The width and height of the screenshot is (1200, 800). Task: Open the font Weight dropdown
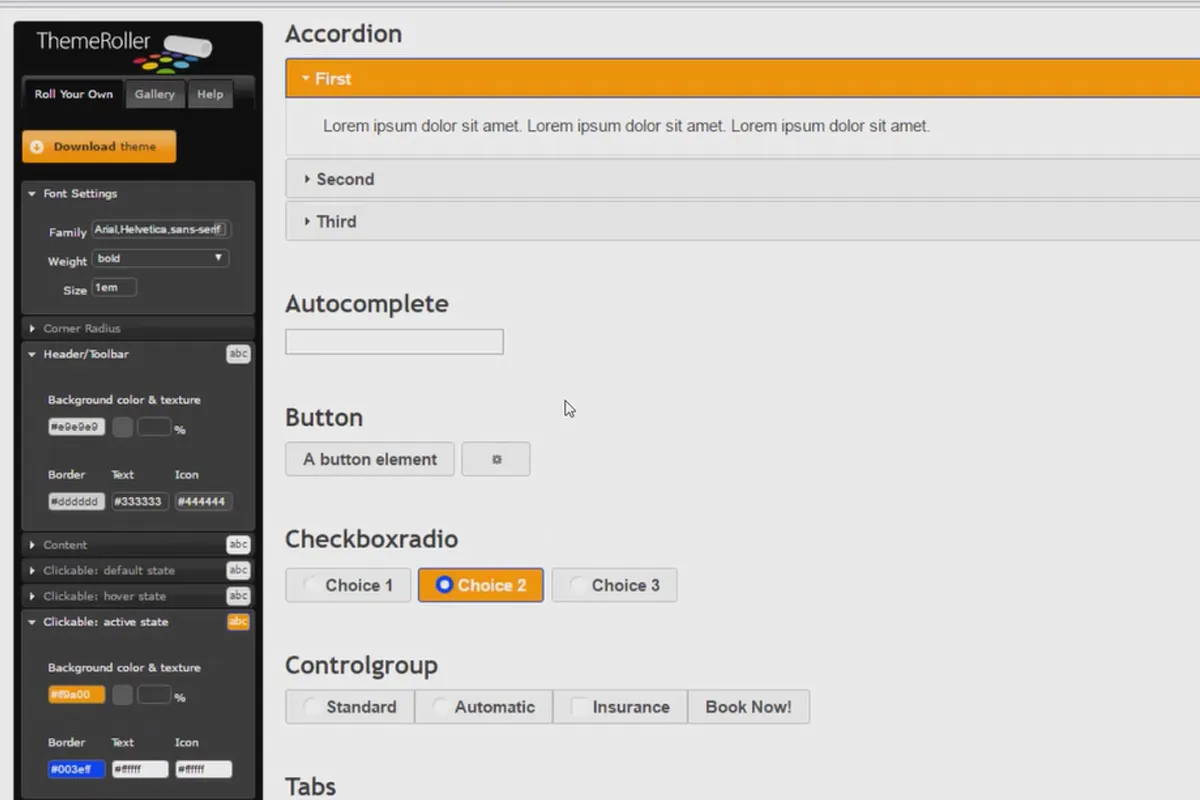160,258
